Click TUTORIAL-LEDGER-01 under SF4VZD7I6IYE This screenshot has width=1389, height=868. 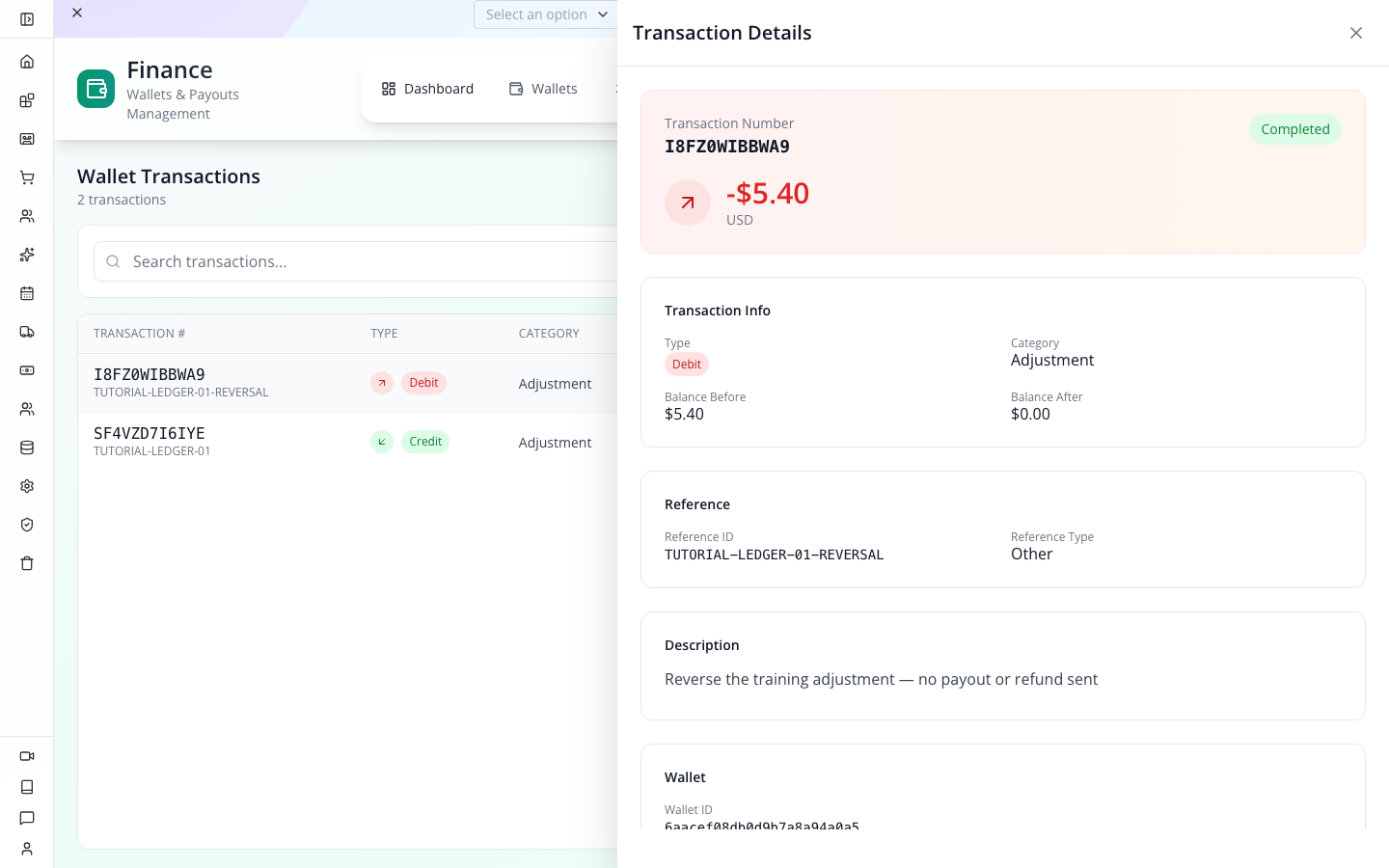coord(151,451)
